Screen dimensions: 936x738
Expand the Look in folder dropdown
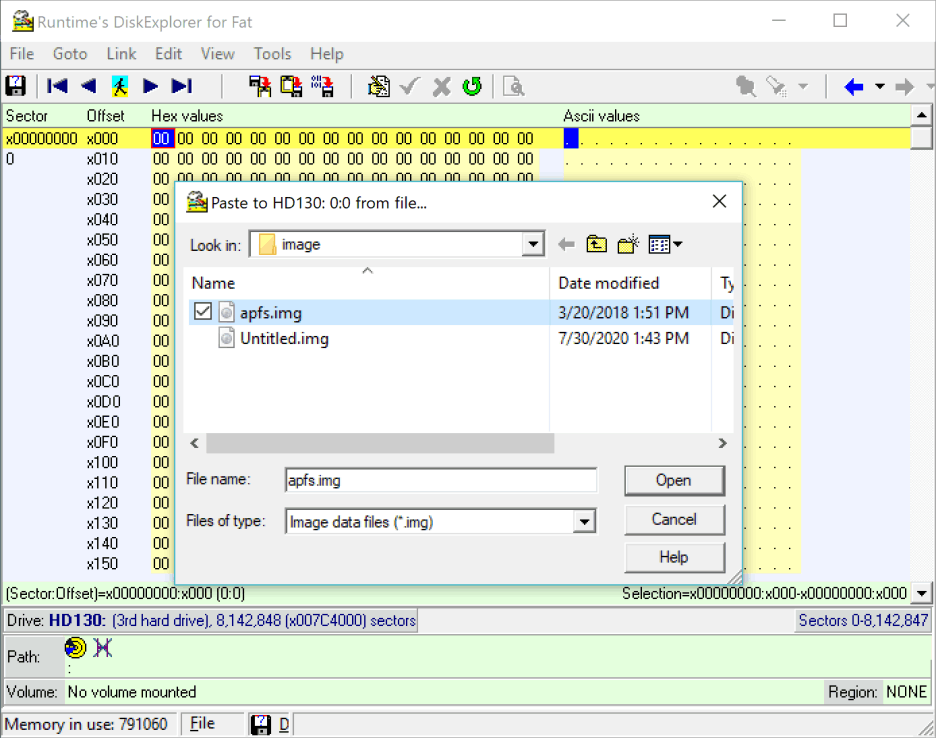point(533,244)
